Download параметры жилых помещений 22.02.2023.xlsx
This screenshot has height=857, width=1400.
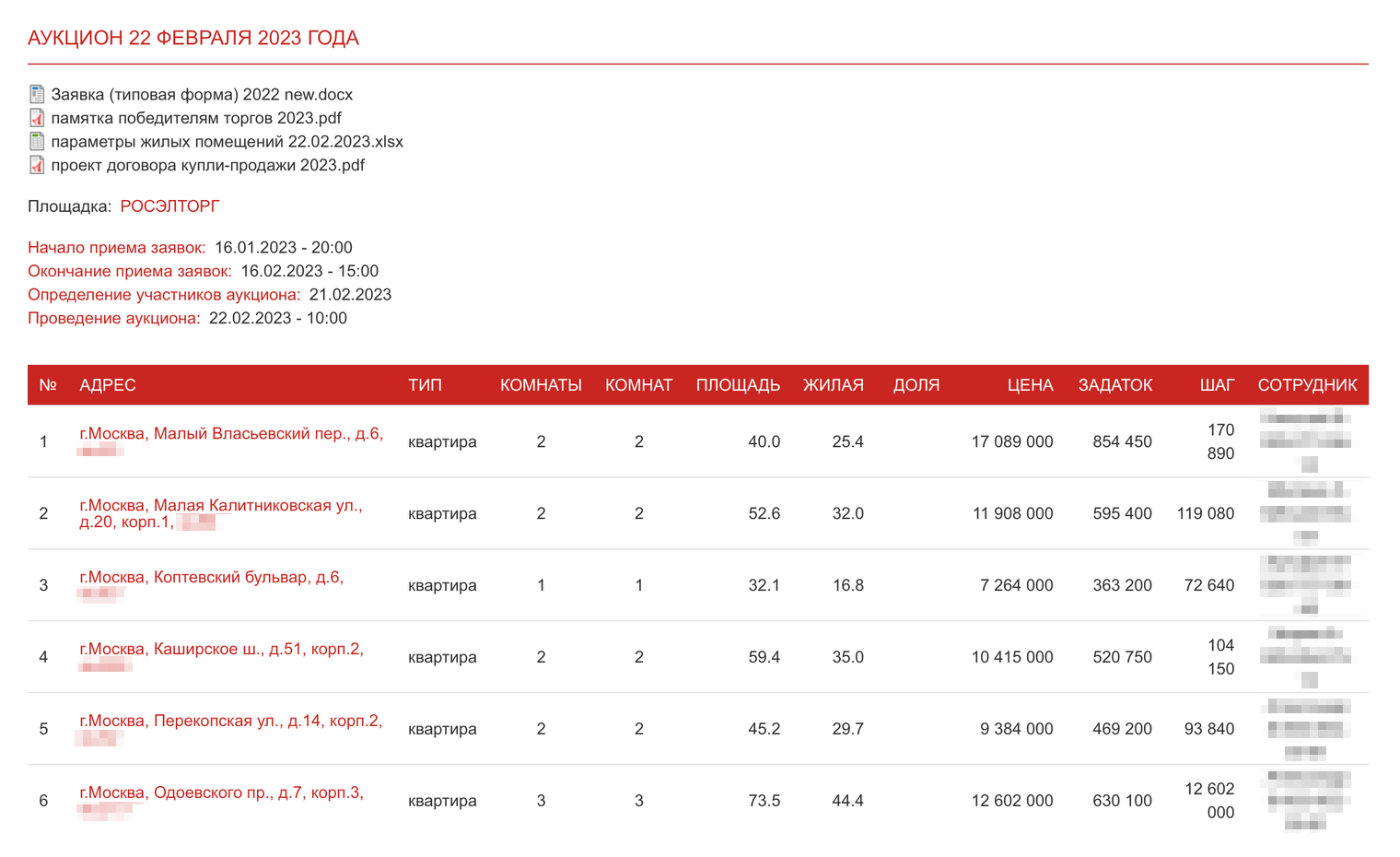tap(227, 141)
